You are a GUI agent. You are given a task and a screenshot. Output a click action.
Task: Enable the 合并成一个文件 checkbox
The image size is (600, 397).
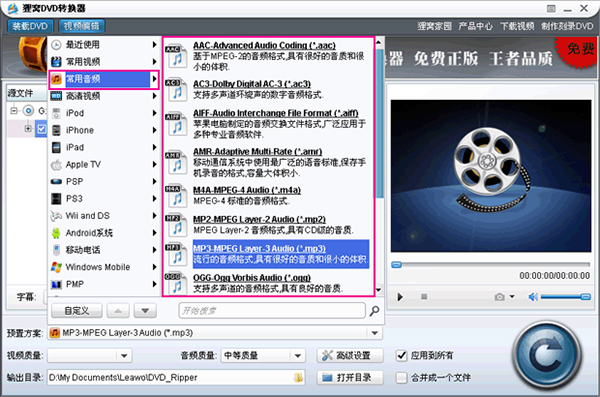(x=401, y=378)
